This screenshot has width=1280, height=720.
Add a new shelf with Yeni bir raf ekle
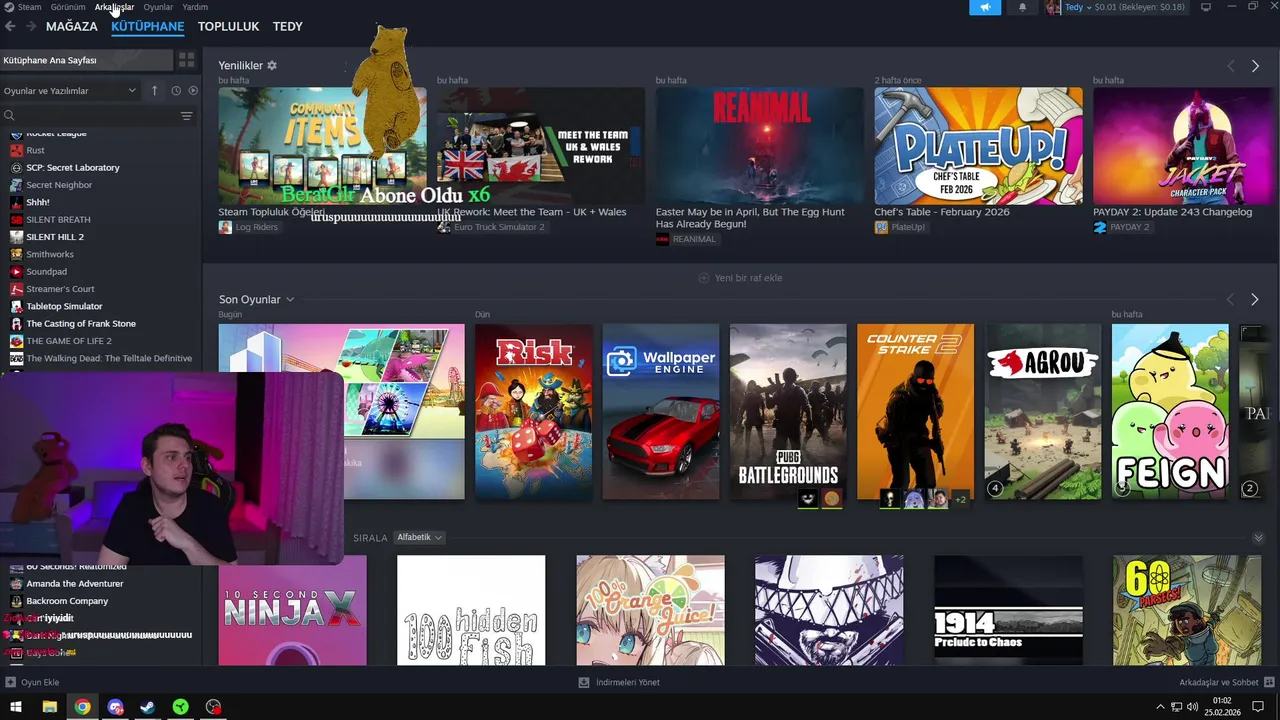(x=740, y=278)
